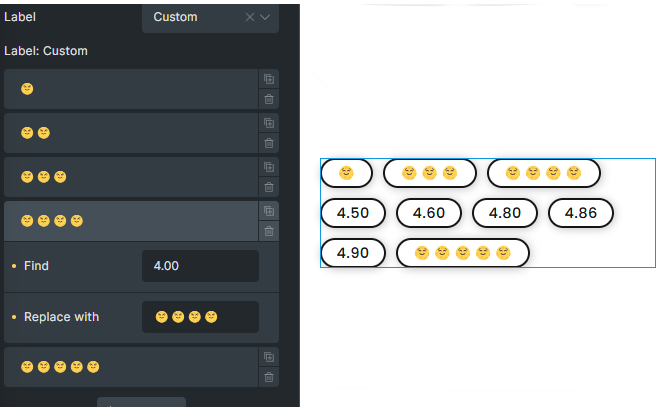Collapse the expanded four-emoji row
Image resolution: width=670 pixels, height=418 pixels.
click(x=131, y=221)
